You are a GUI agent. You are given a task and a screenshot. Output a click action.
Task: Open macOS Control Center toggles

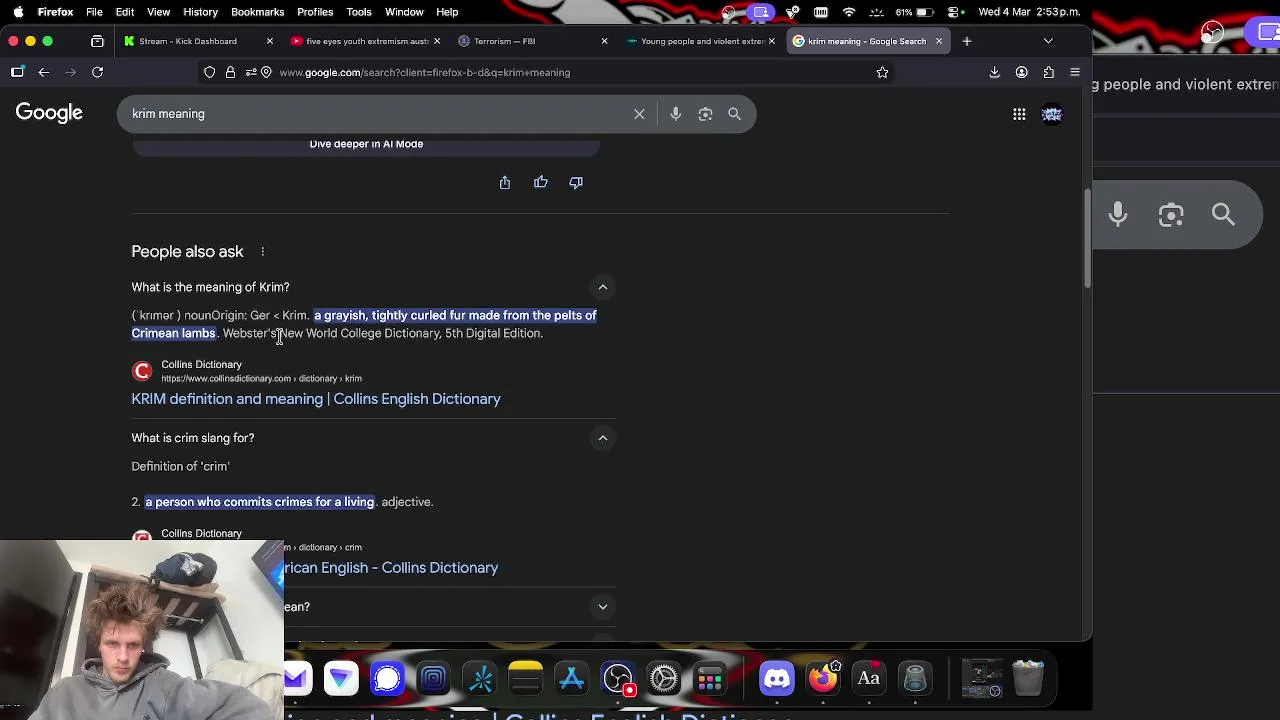click(x=953, y=12)
